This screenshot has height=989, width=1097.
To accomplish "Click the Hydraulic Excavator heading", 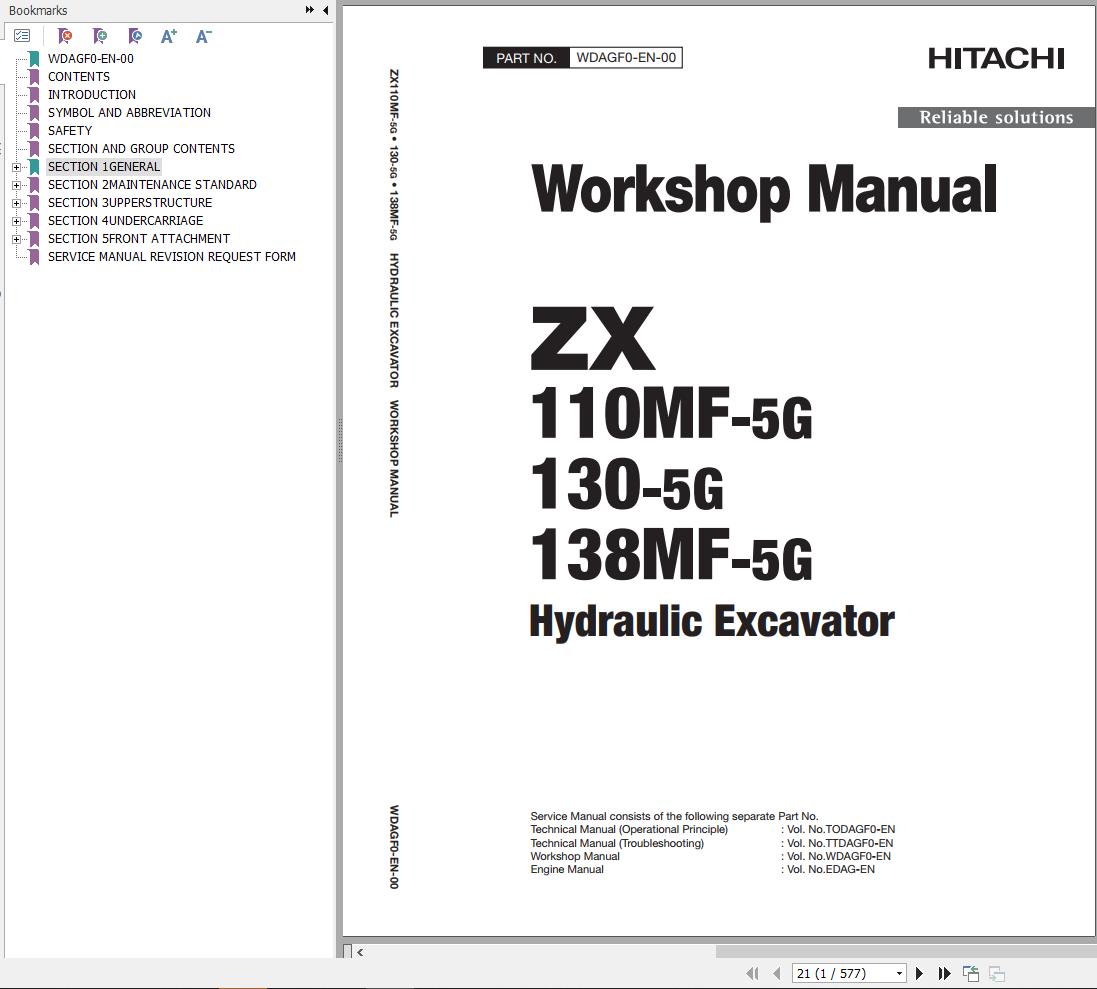I will tap(712, 621).
